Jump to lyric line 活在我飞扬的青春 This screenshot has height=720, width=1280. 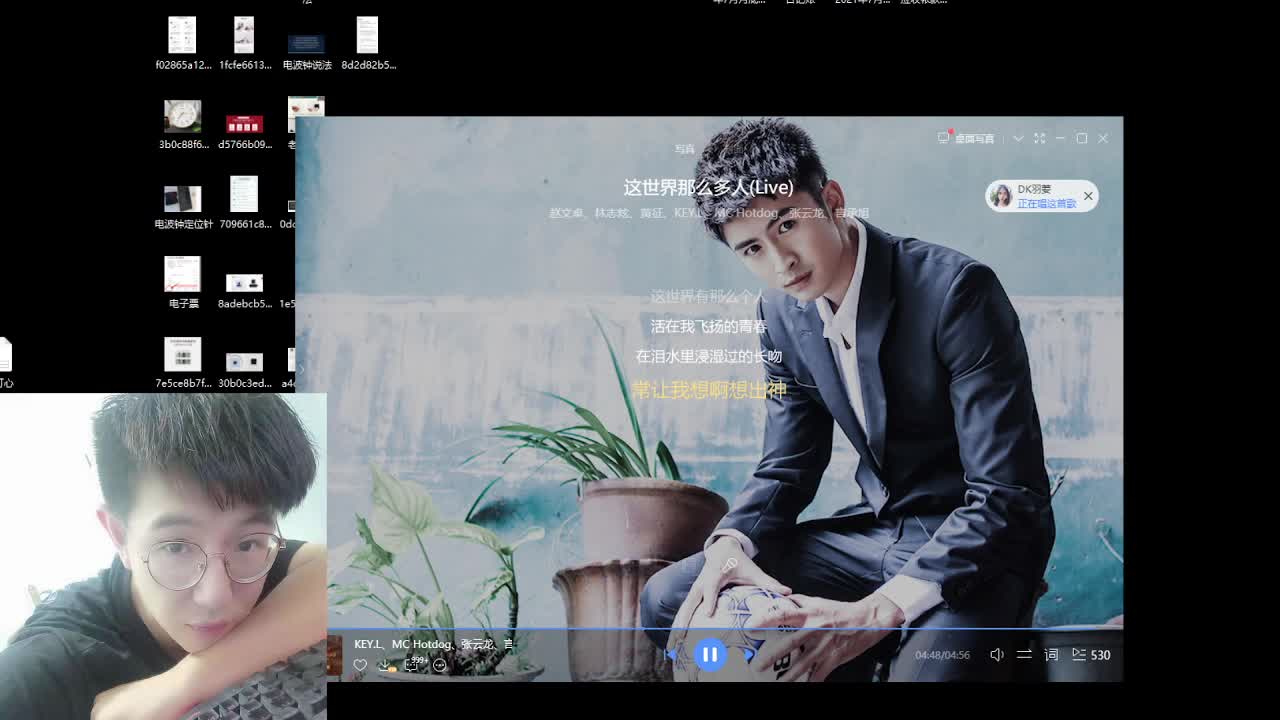[x=708, y=326]
